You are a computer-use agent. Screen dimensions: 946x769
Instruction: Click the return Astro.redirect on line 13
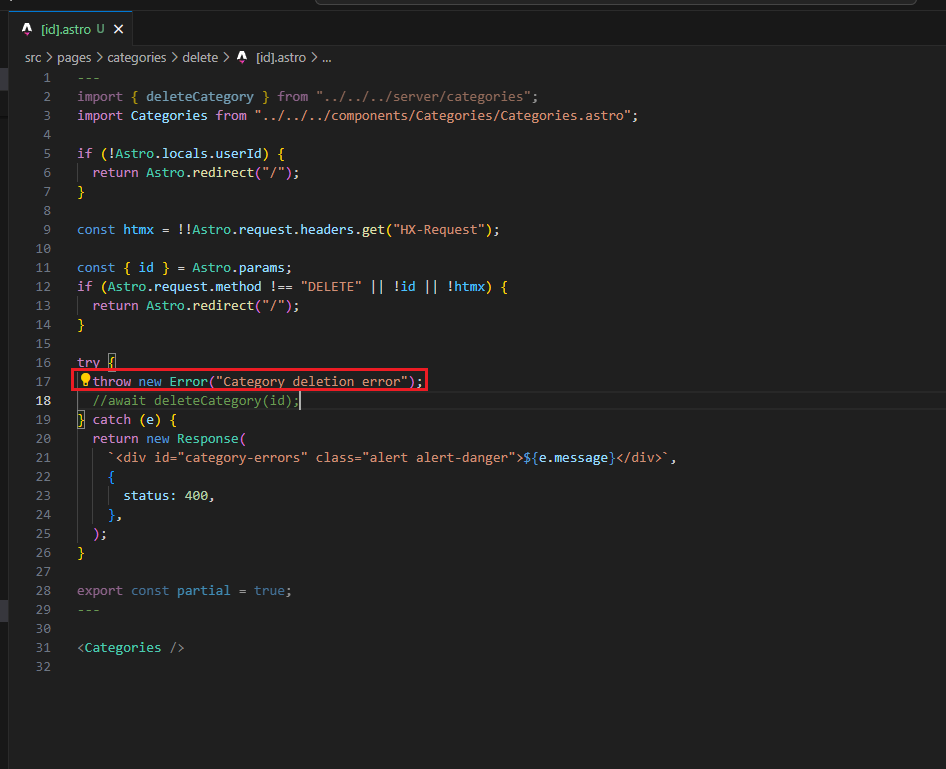pos(195,306)
